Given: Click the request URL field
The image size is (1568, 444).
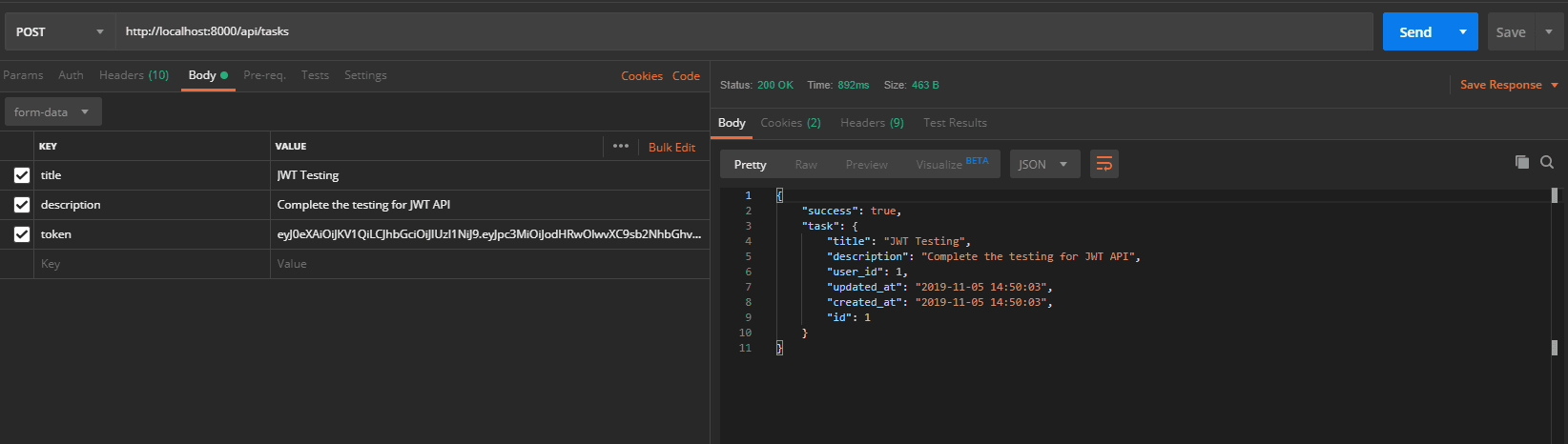Looking at the screenshot, I should pos(744,31).
